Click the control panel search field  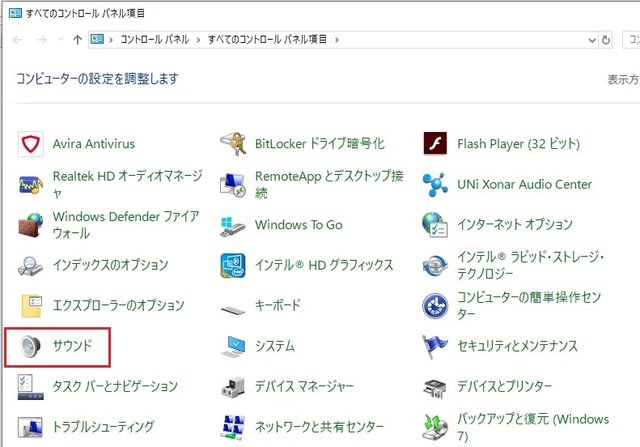[631, 40]
